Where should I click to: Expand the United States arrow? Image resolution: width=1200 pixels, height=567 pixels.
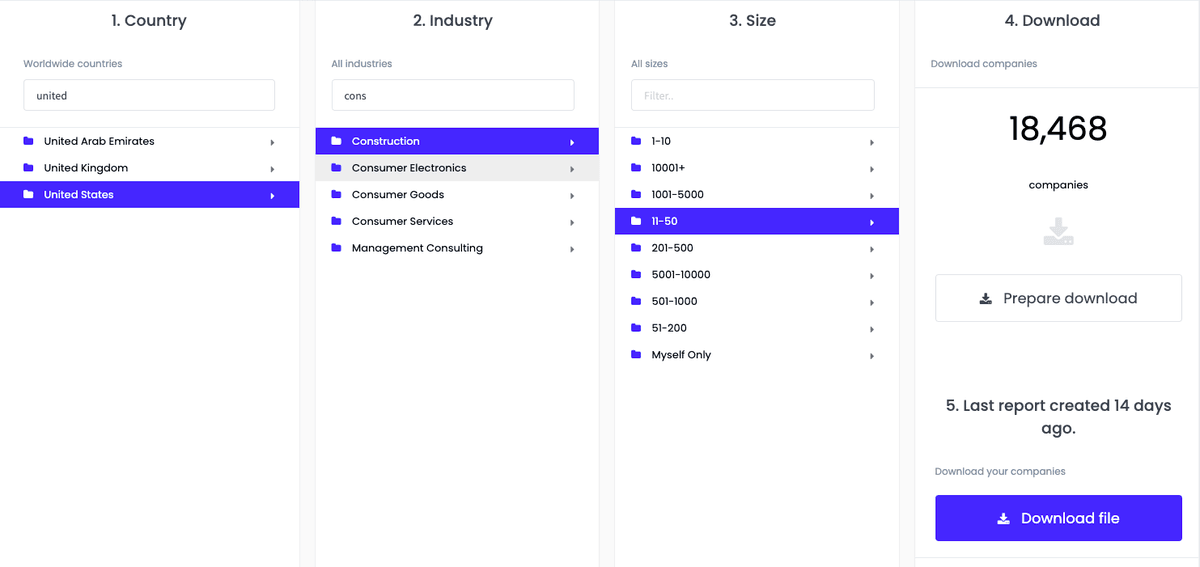[272, 196]
